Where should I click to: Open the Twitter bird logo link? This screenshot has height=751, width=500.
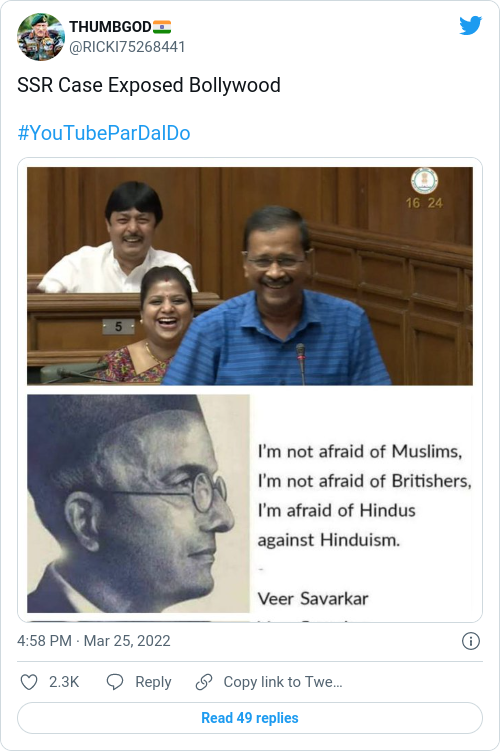pos(470,25)
